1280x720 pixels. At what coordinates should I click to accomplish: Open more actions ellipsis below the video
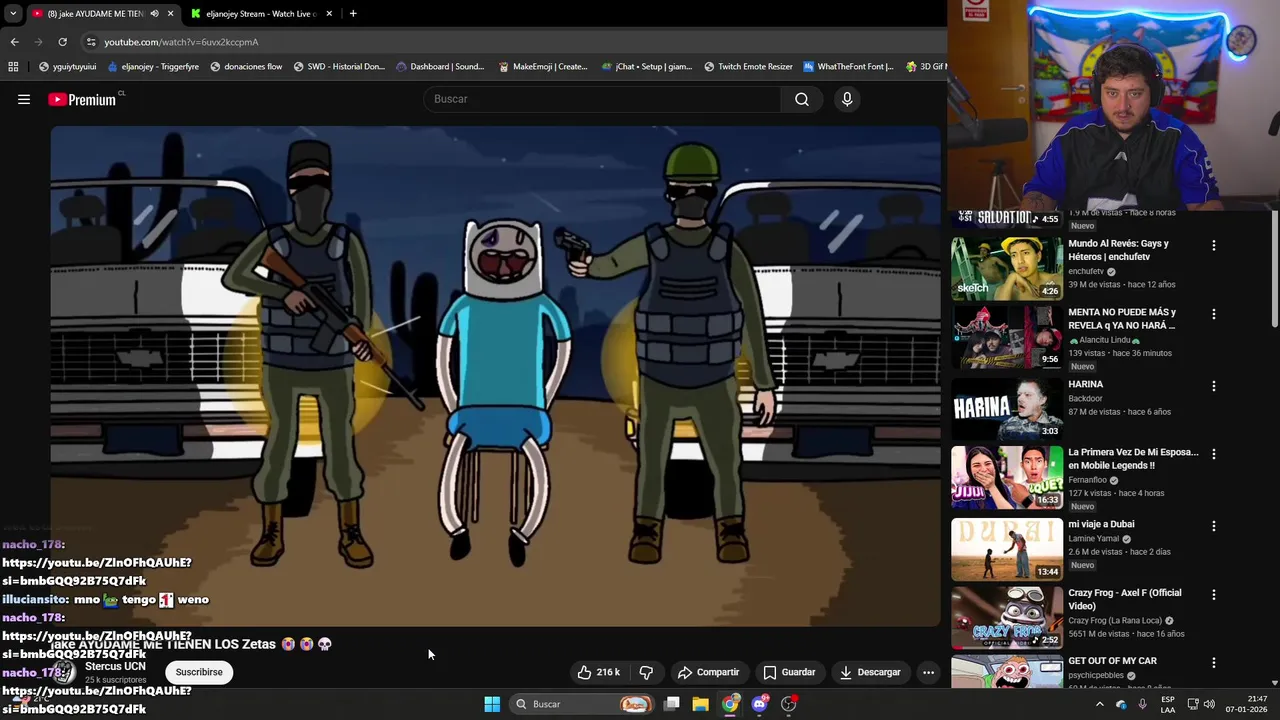928,672
